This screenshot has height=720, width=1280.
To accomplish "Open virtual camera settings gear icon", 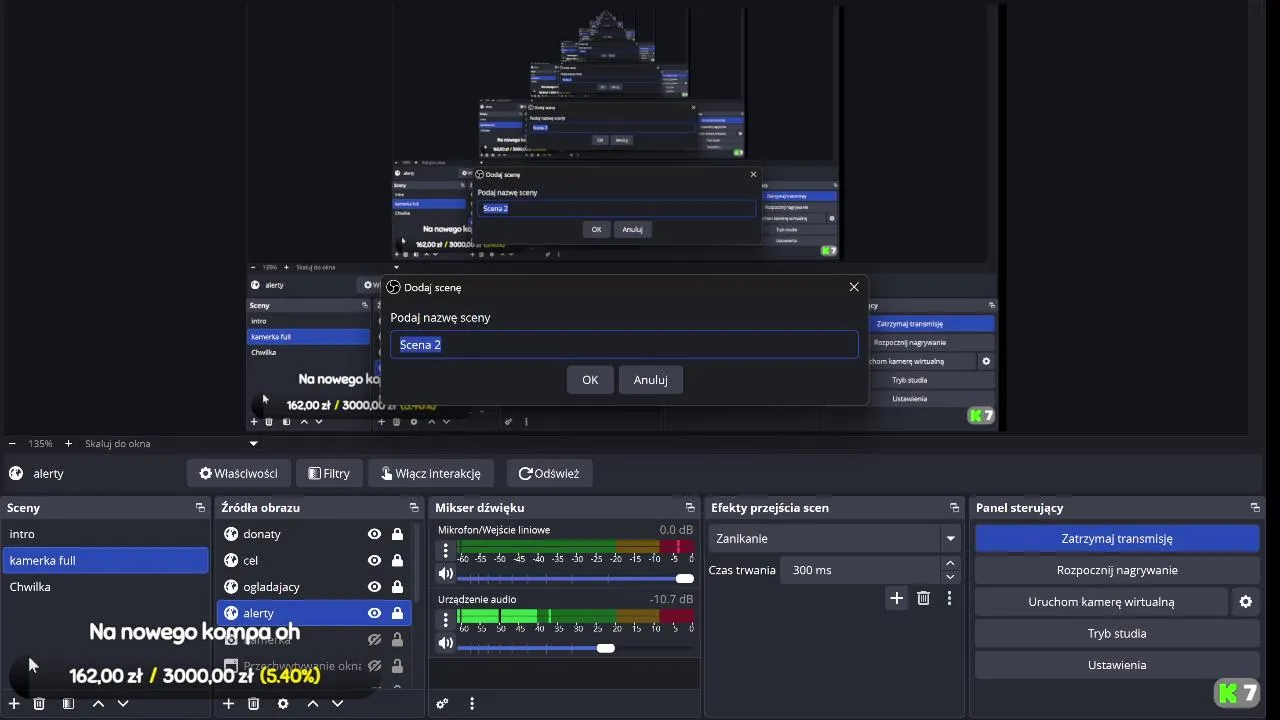I will click(x=1246, y=602).
